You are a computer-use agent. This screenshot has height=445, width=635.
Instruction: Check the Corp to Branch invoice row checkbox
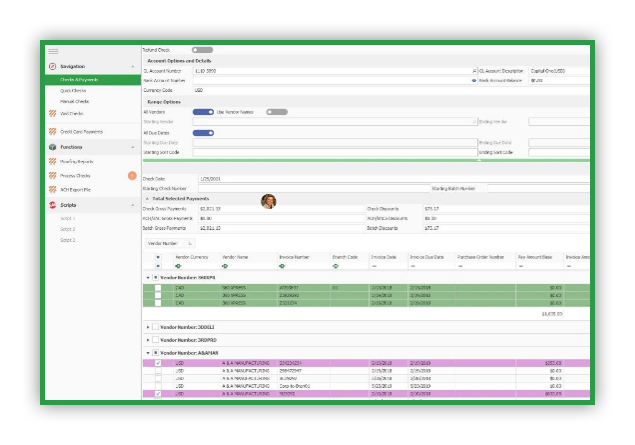click(x=158, y=386)
